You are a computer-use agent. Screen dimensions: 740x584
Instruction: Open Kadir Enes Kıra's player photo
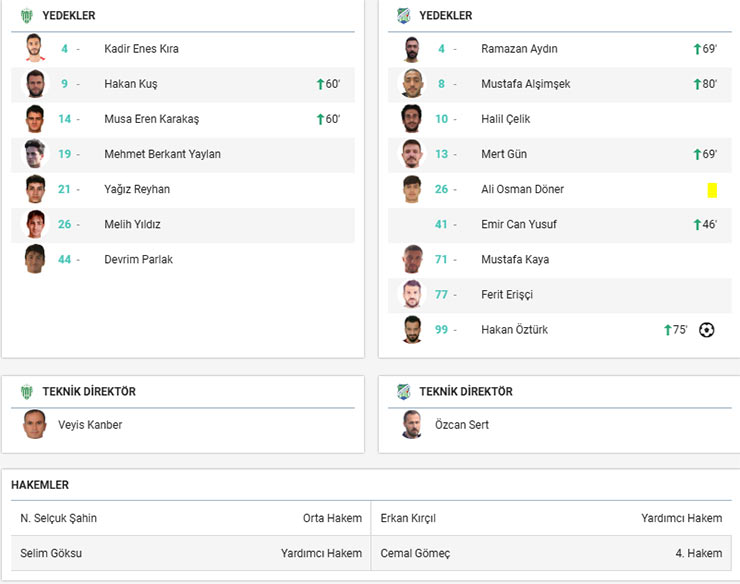point(35,49)
